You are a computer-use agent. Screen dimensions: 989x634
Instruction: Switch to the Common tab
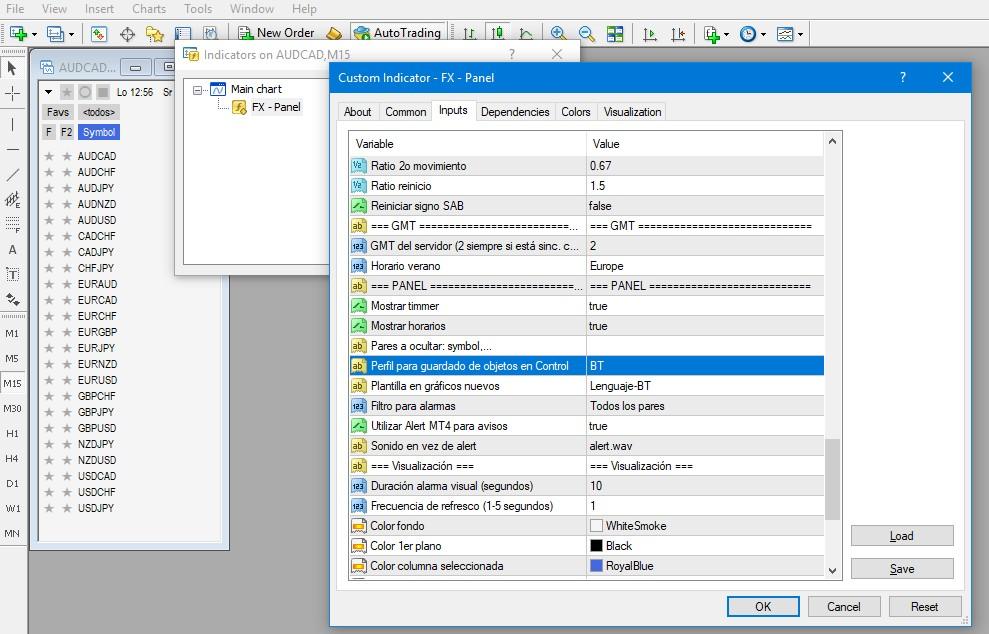(406, 112)
